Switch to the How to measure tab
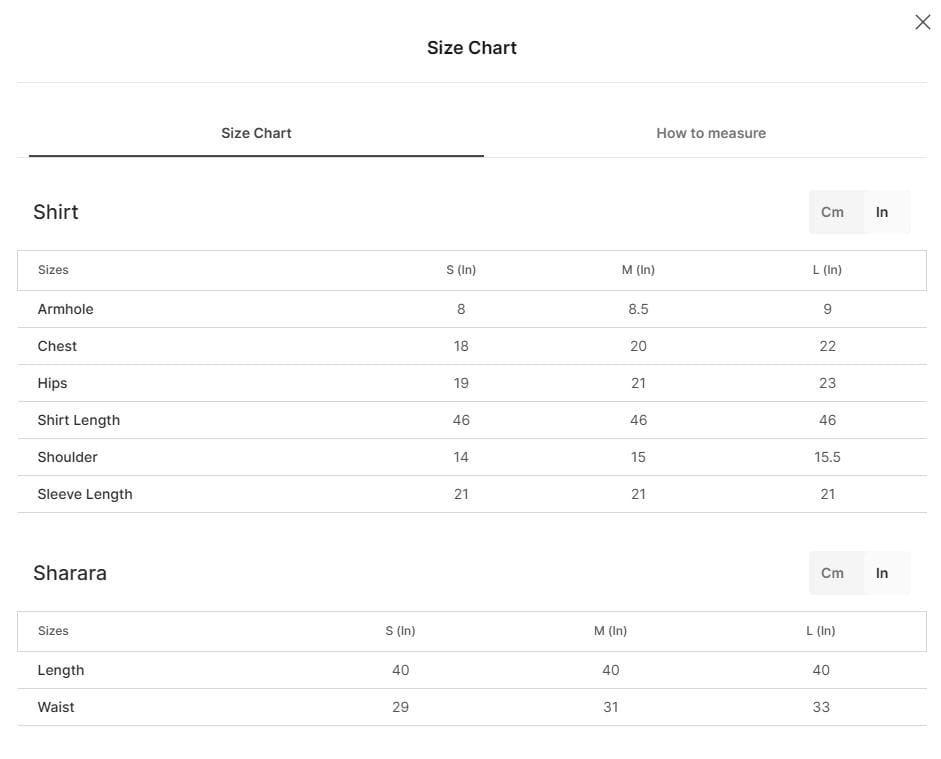The height and width of the screenshot is (759, 941). coord(711,133)
